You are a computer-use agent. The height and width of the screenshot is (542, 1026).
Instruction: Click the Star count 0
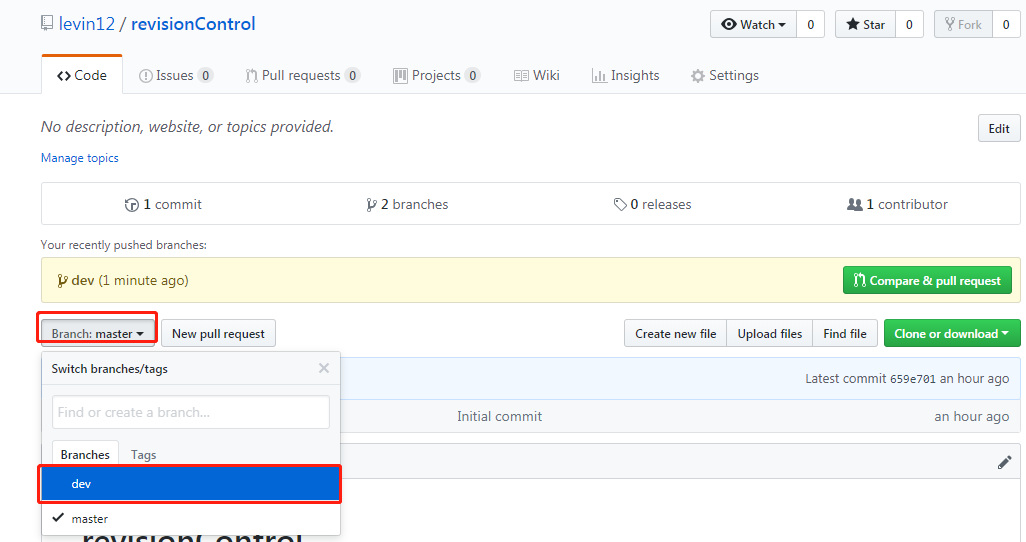point(909,24)
